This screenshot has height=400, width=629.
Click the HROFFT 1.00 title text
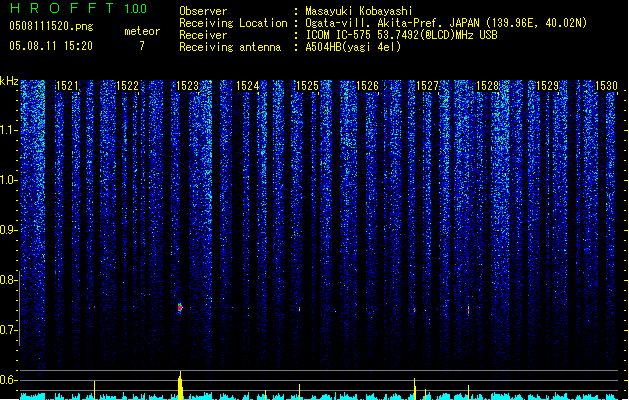78,8
